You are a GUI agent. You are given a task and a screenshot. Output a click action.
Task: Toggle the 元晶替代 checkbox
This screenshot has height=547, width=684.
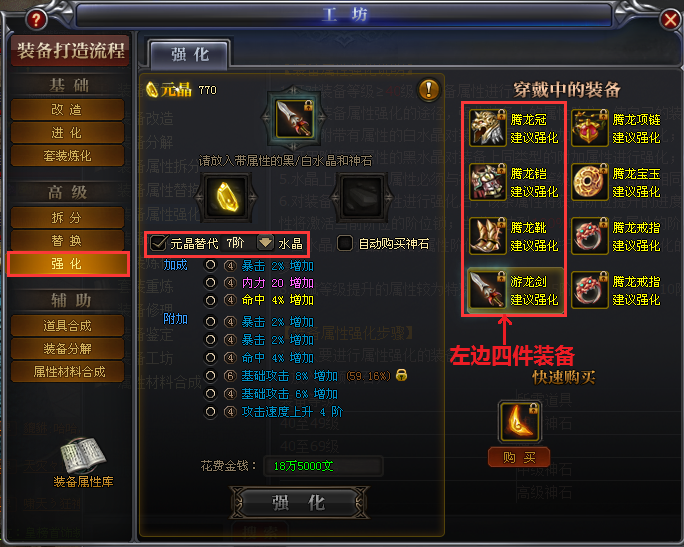click(x=158, y=243)
